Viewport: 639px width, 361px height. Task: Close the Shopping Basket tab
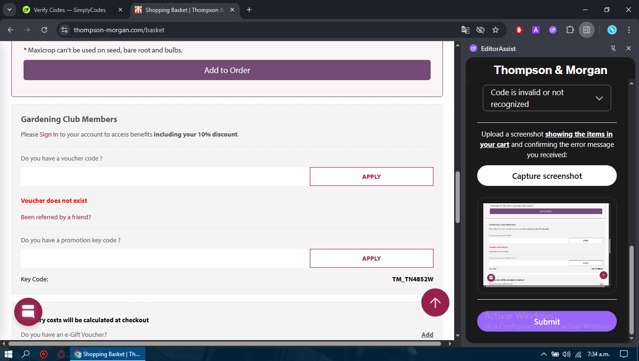click(x=232, y=10)
